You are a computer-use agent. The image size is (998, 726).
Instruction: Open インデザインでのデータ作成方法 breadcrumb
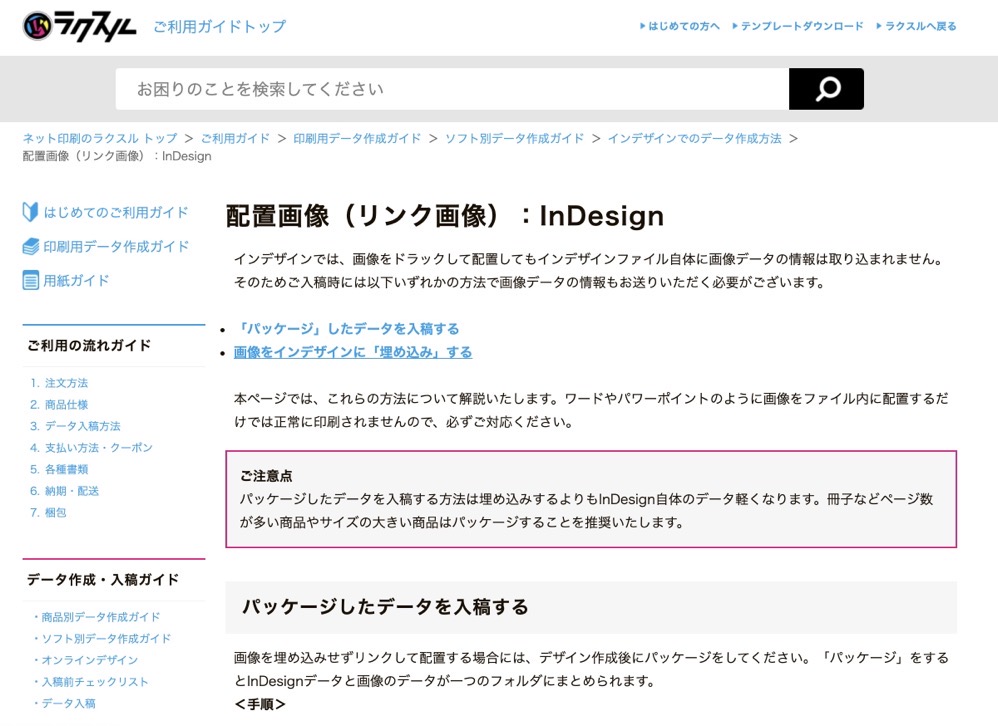click(694, 138)
